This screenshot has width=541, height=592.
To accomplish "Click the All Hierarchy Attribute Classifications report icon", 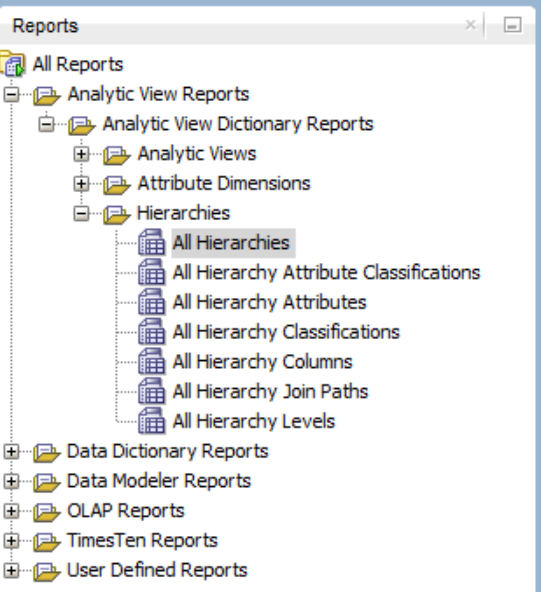I will click(x=151, y=272).
